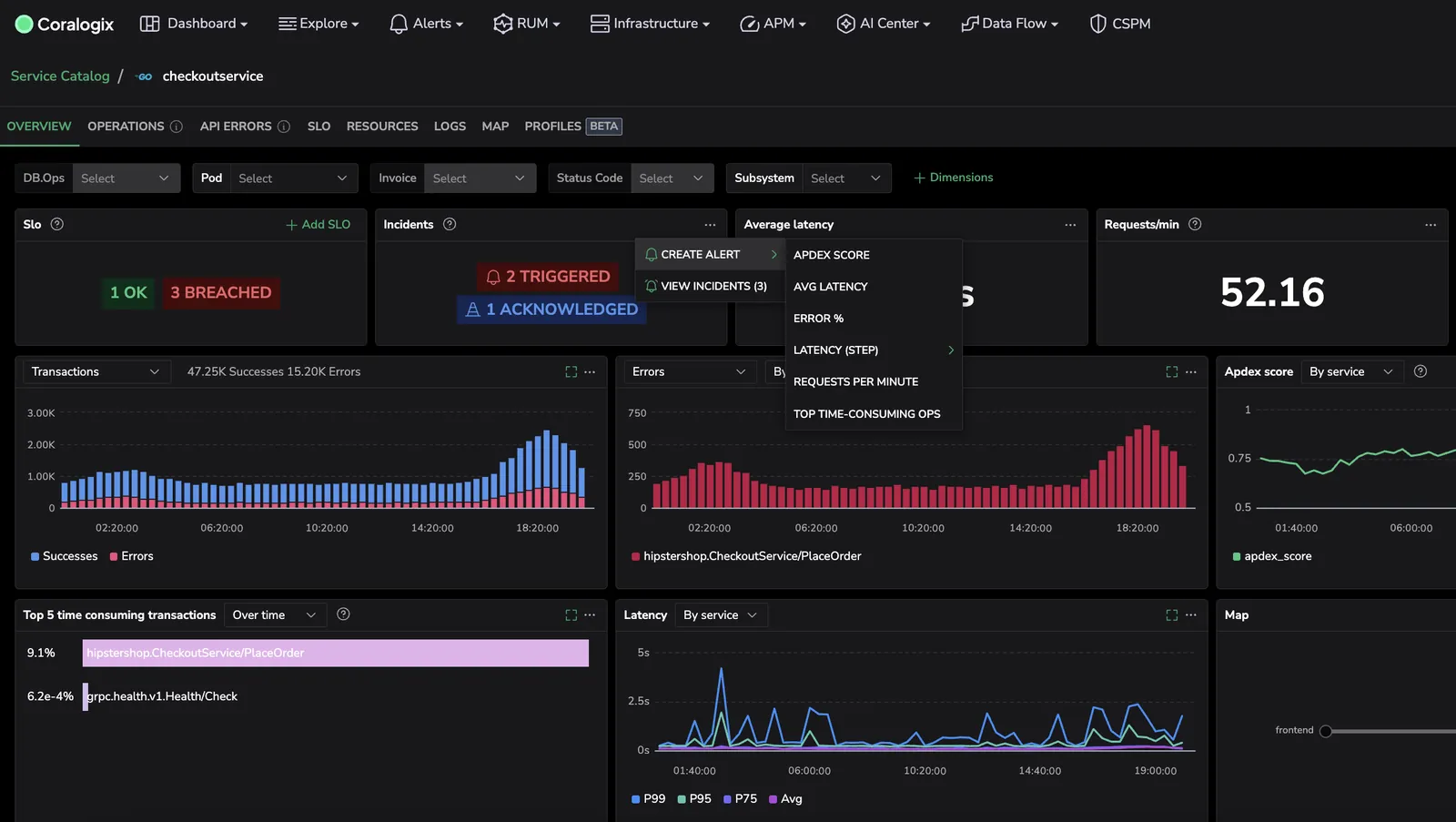Expand the Status Code Select dropdown

pos(672,178)
